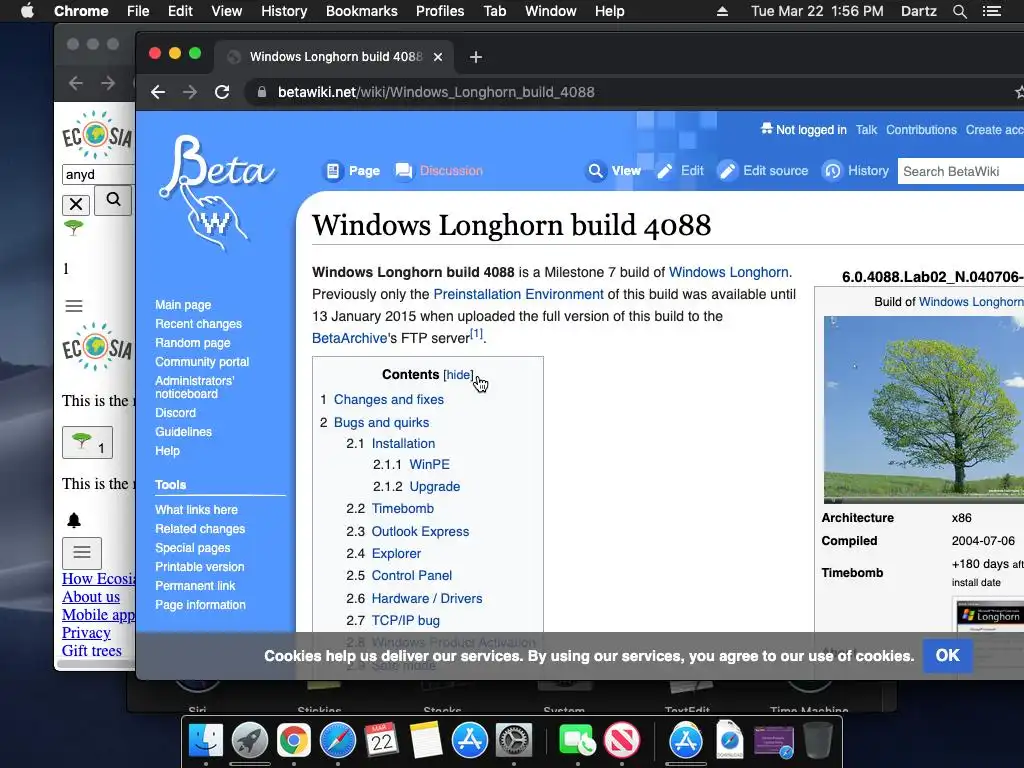The image size is (1024, 768).
Task: Go forward in front Chrome window
Action: (x=190, y=92)
